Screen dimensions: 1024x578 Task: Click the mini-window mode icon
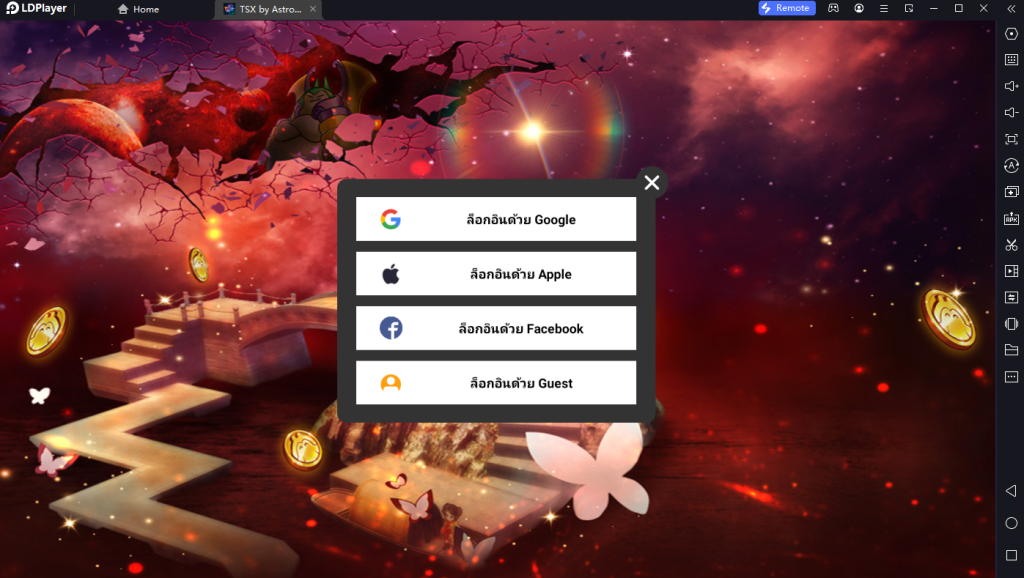point(909,8)
